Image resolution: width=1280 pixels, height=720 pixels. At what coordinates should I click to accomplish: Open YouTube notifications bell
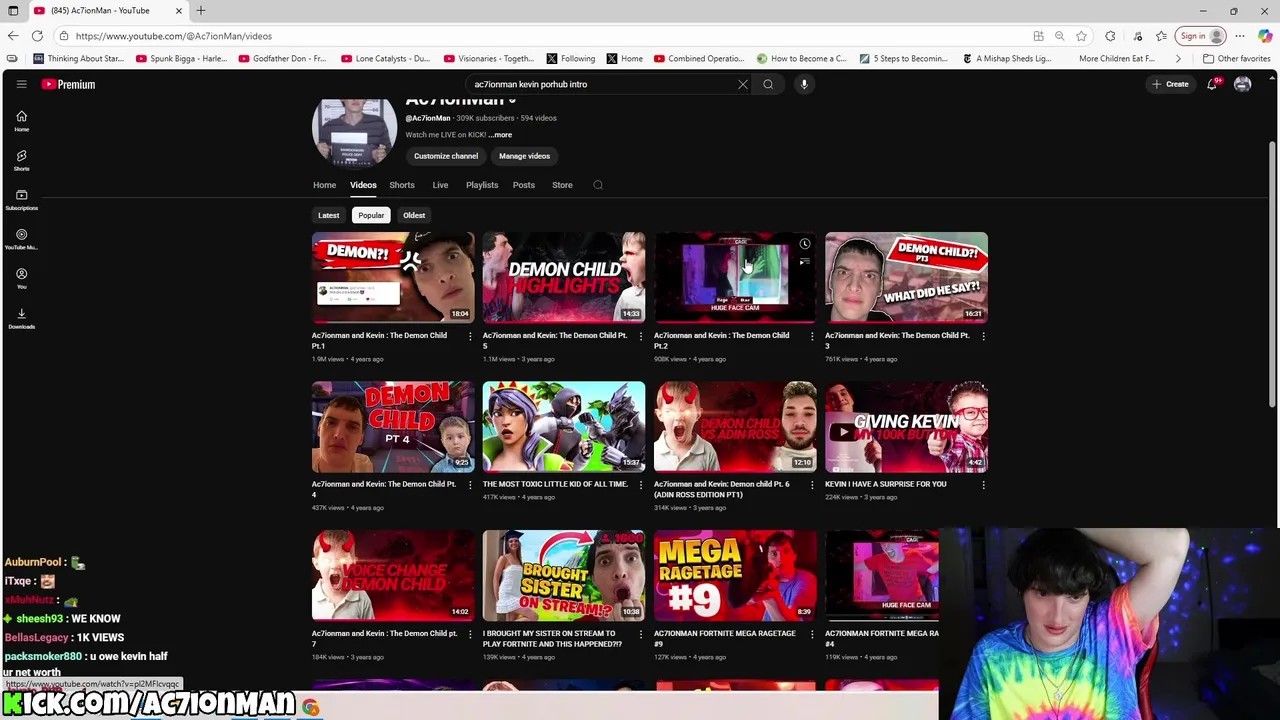click(1212, 84)
